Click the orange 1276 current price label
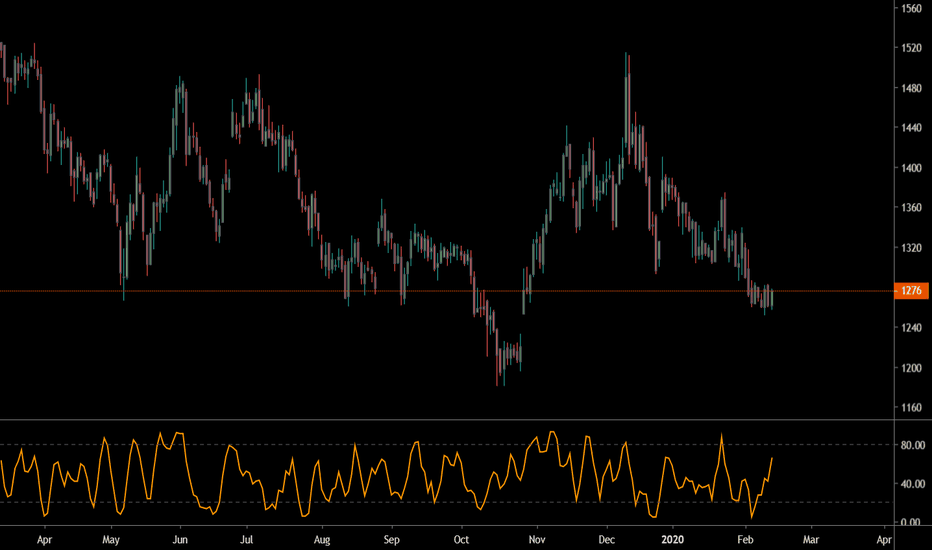932x550 pixels. coord(911,291)
